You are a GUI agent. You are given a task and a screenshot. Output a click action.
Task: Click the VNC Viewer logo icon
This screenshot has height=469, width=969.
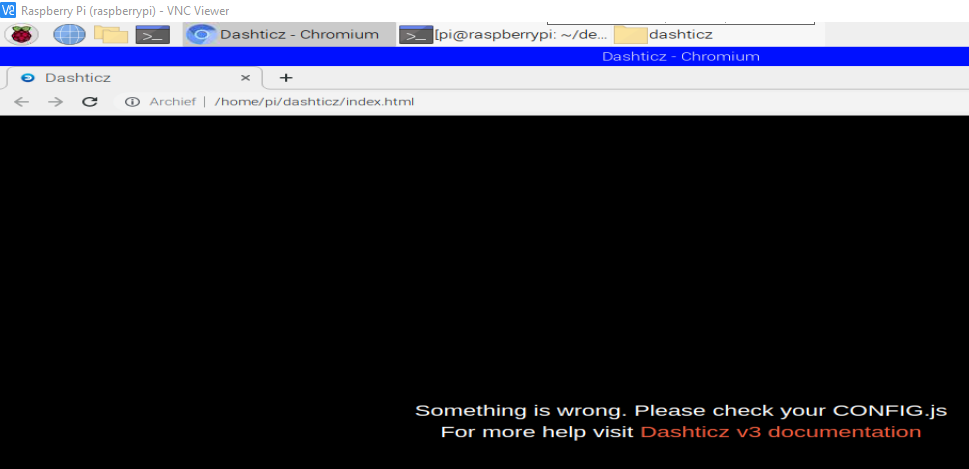tap(8, 11)
